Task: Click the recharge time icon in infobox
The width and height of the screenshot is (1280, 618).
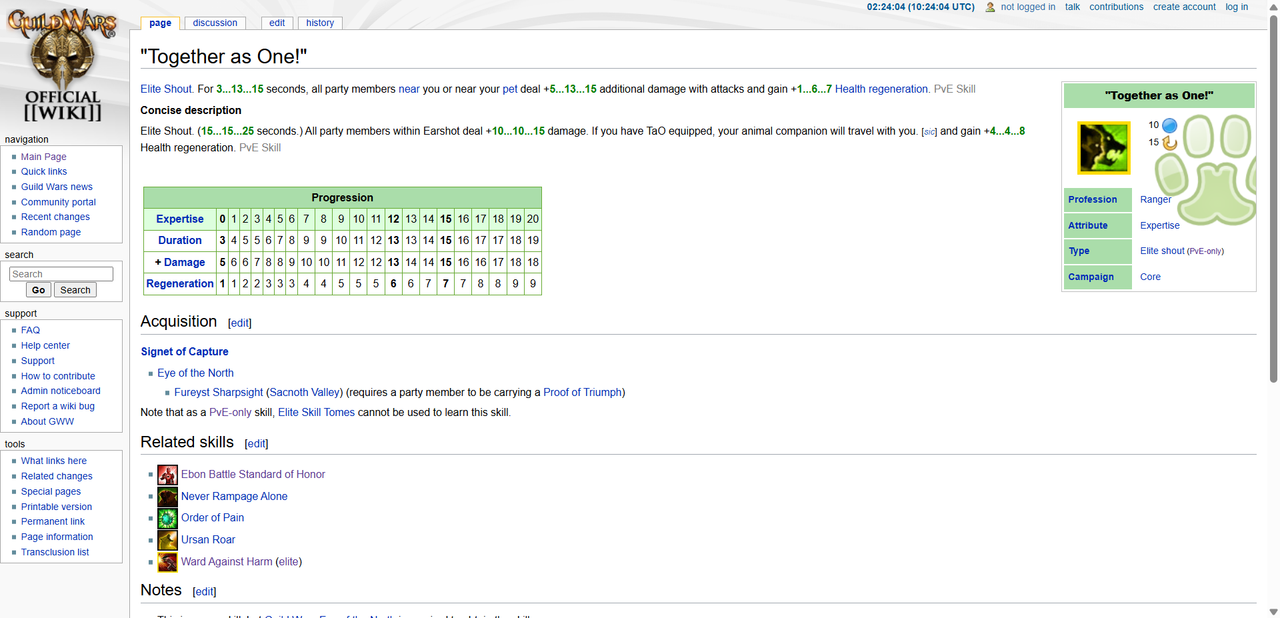Action: (x=1169, y=142)
